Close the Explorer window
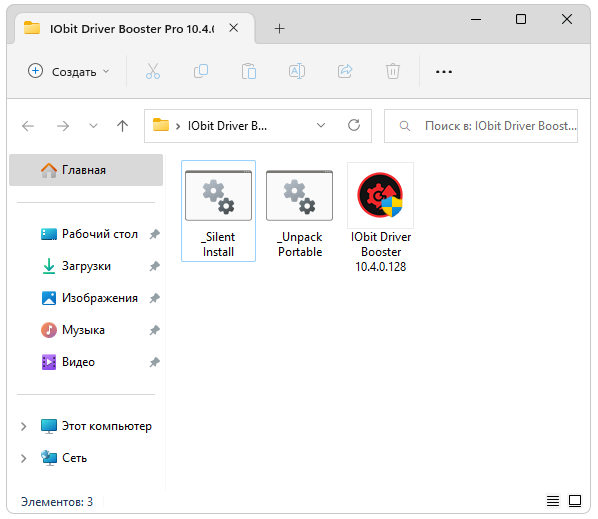Viewport: 598px width, 519px height. (x=567, y=19)
